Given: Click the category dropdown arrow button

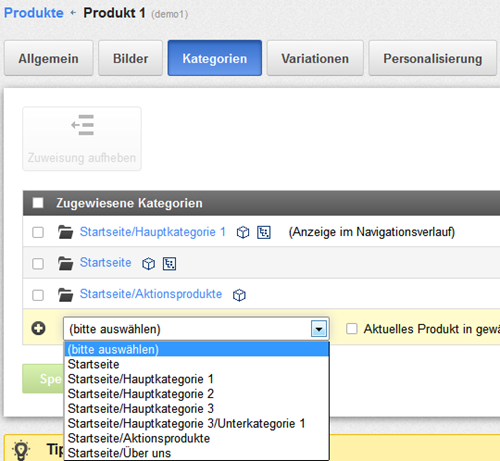Looking at the screenshot, I should click(x=319, y=329).
